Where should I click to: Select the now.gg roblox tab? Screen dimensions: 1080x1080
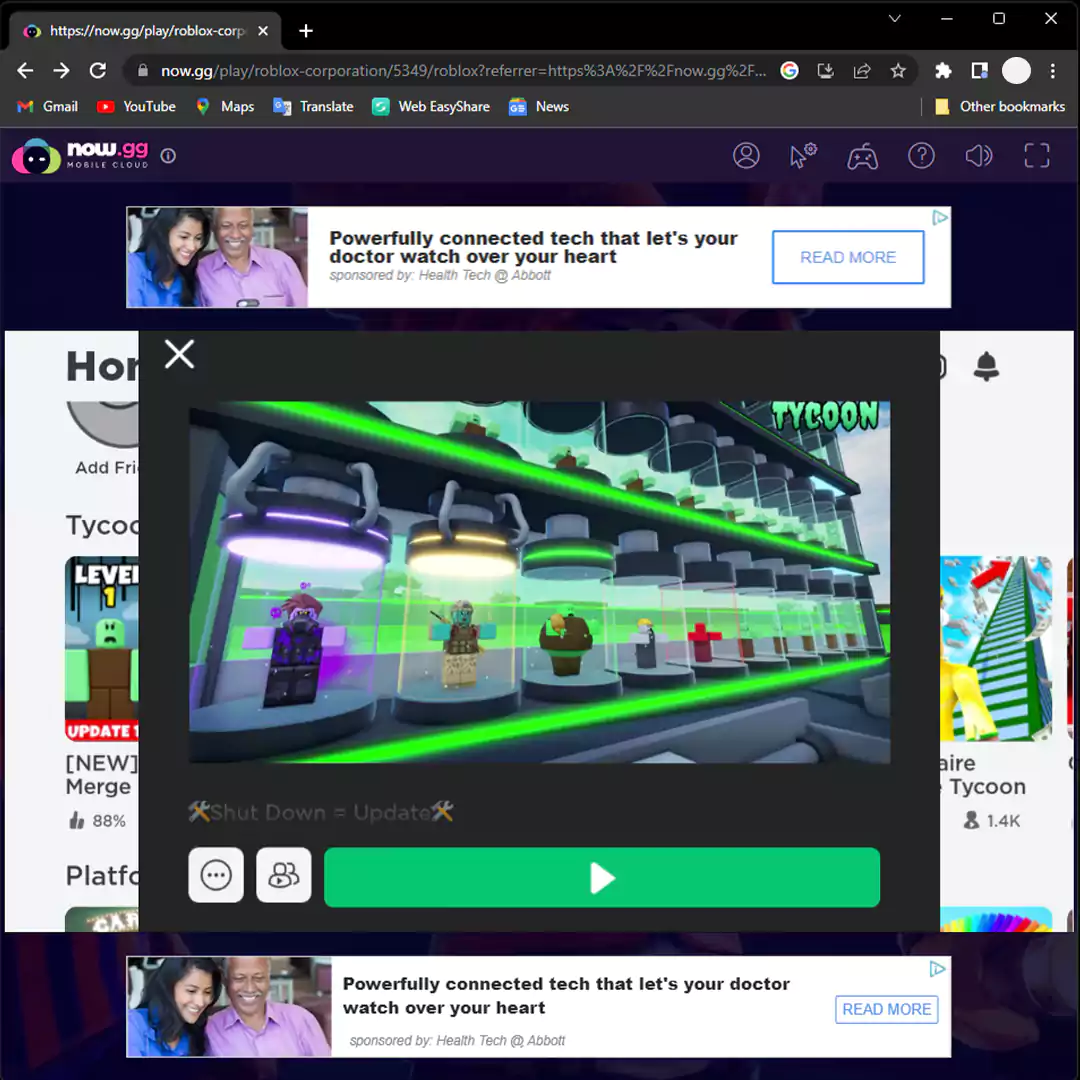[x=145, y=31]
